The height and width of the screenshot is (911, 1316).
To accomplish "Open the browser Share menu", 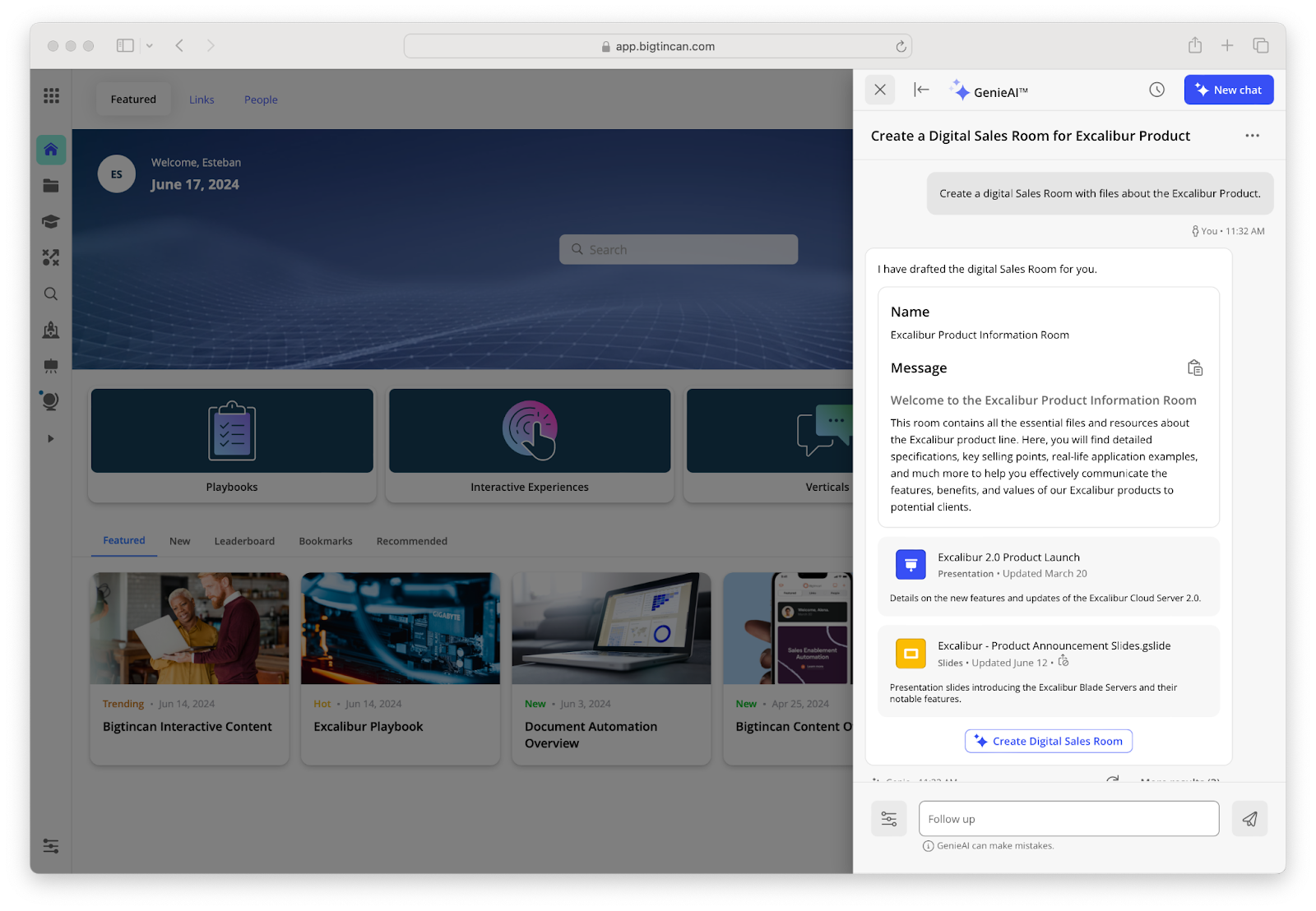I will (1195, 45).
